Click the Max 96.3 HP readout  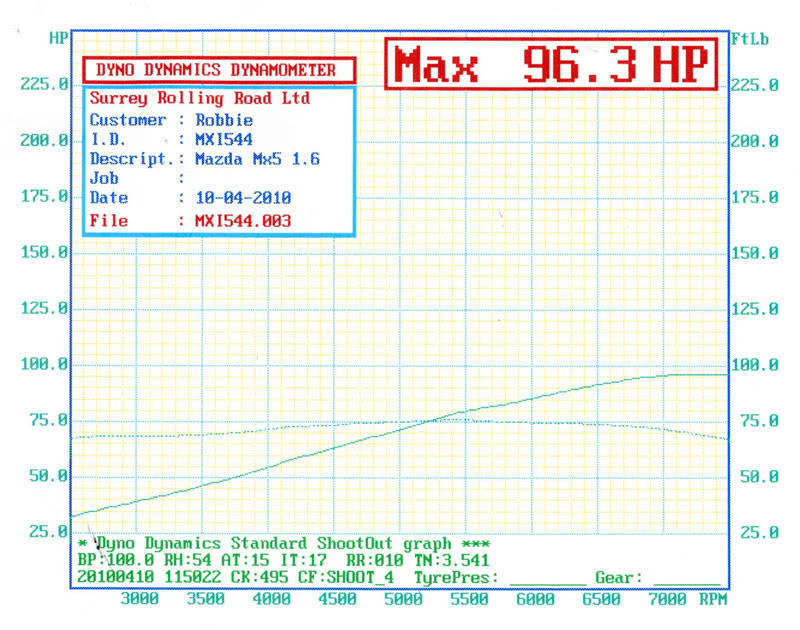pyautogui.click(x=551, y=64)
